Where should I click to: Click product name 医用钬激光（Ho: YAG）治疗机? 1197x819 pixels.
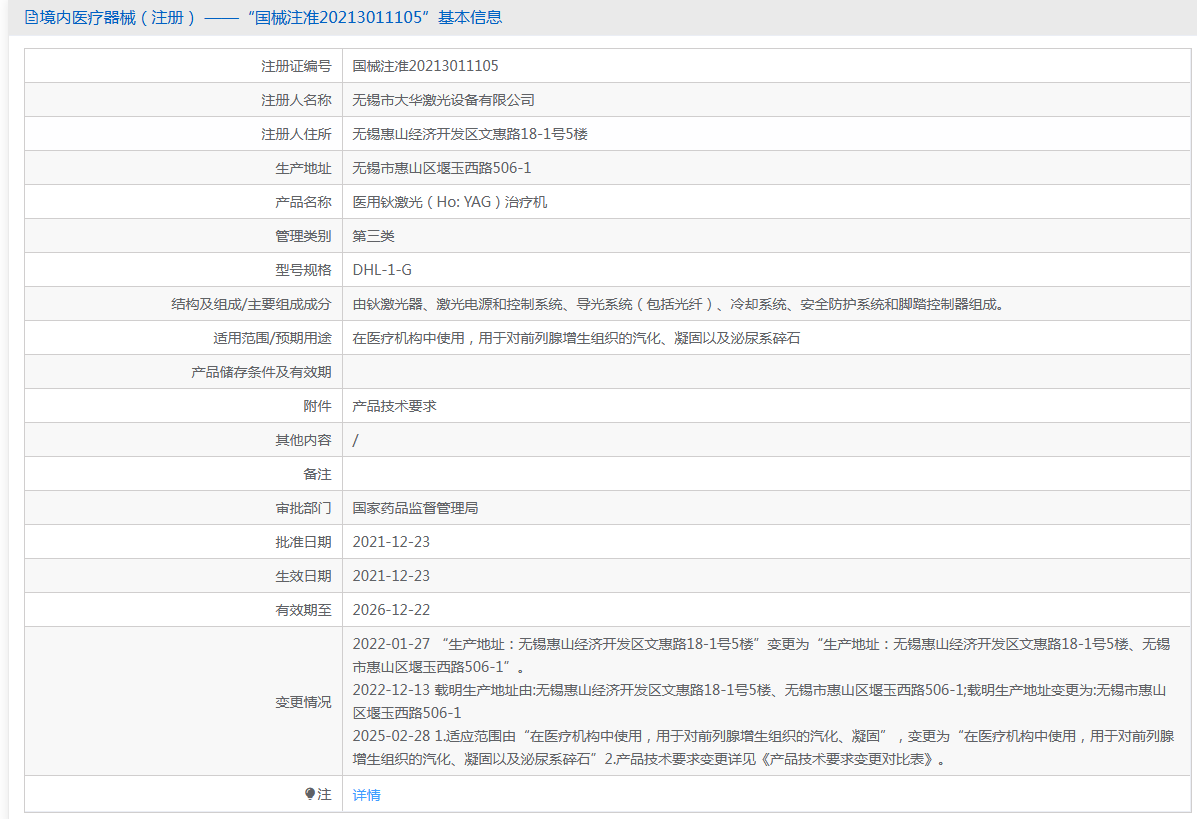(450, 202)
